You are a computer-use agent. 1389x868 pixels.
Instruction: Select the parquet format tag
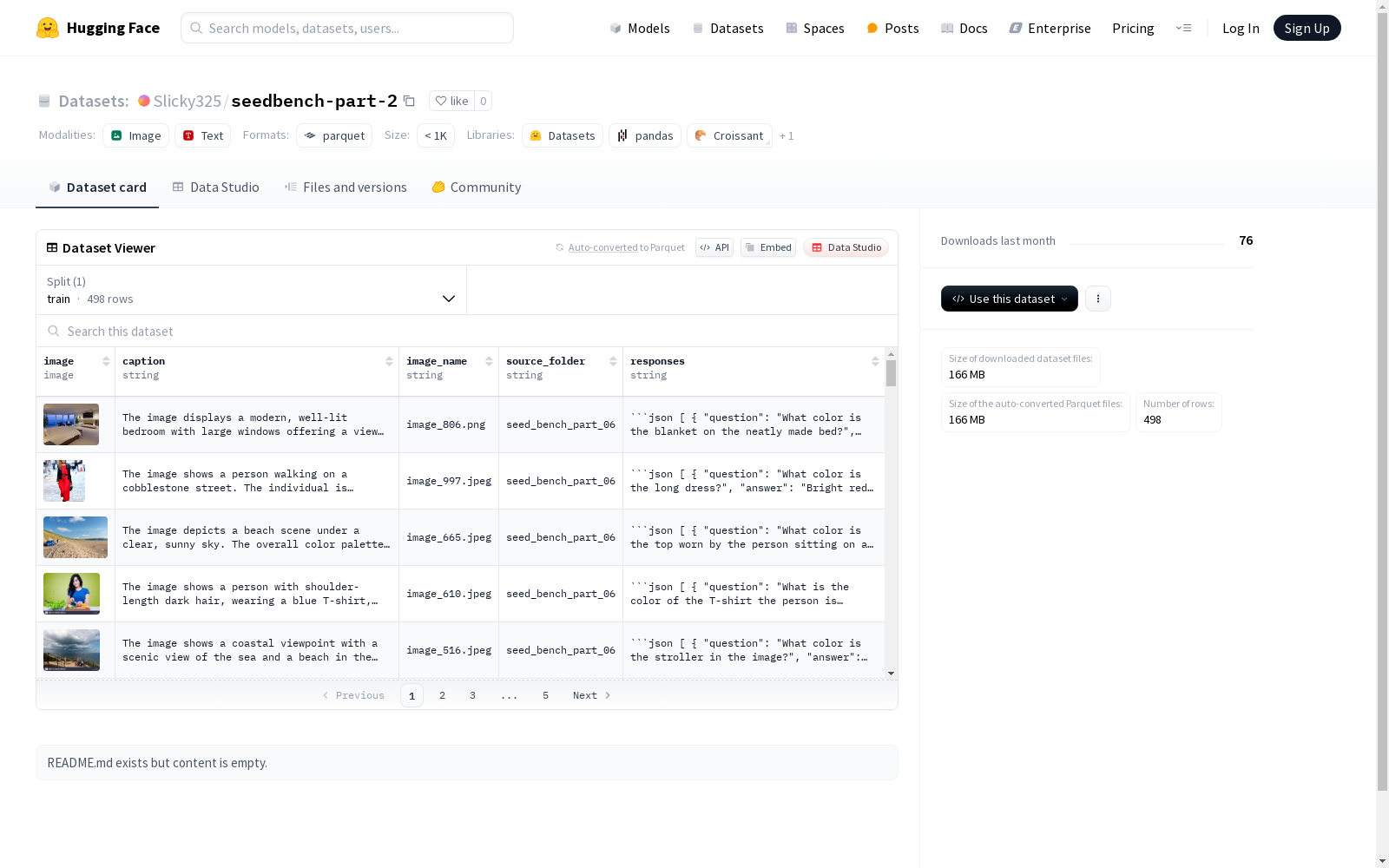[334, 135]
